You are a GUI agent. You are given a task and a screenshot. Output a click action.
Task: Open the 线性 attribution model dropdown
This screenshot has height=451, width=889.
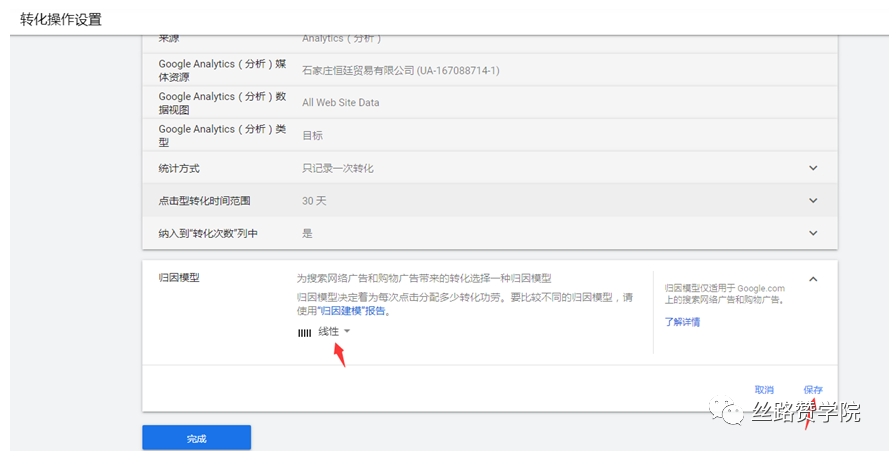(334, 332)
